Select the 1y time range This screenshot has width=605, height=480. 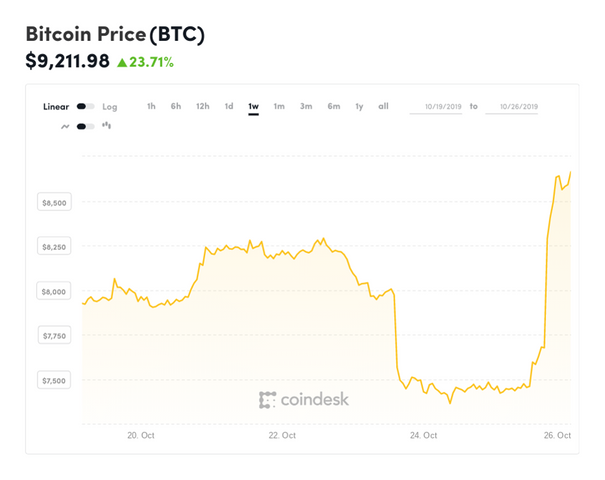click(359, 106)
